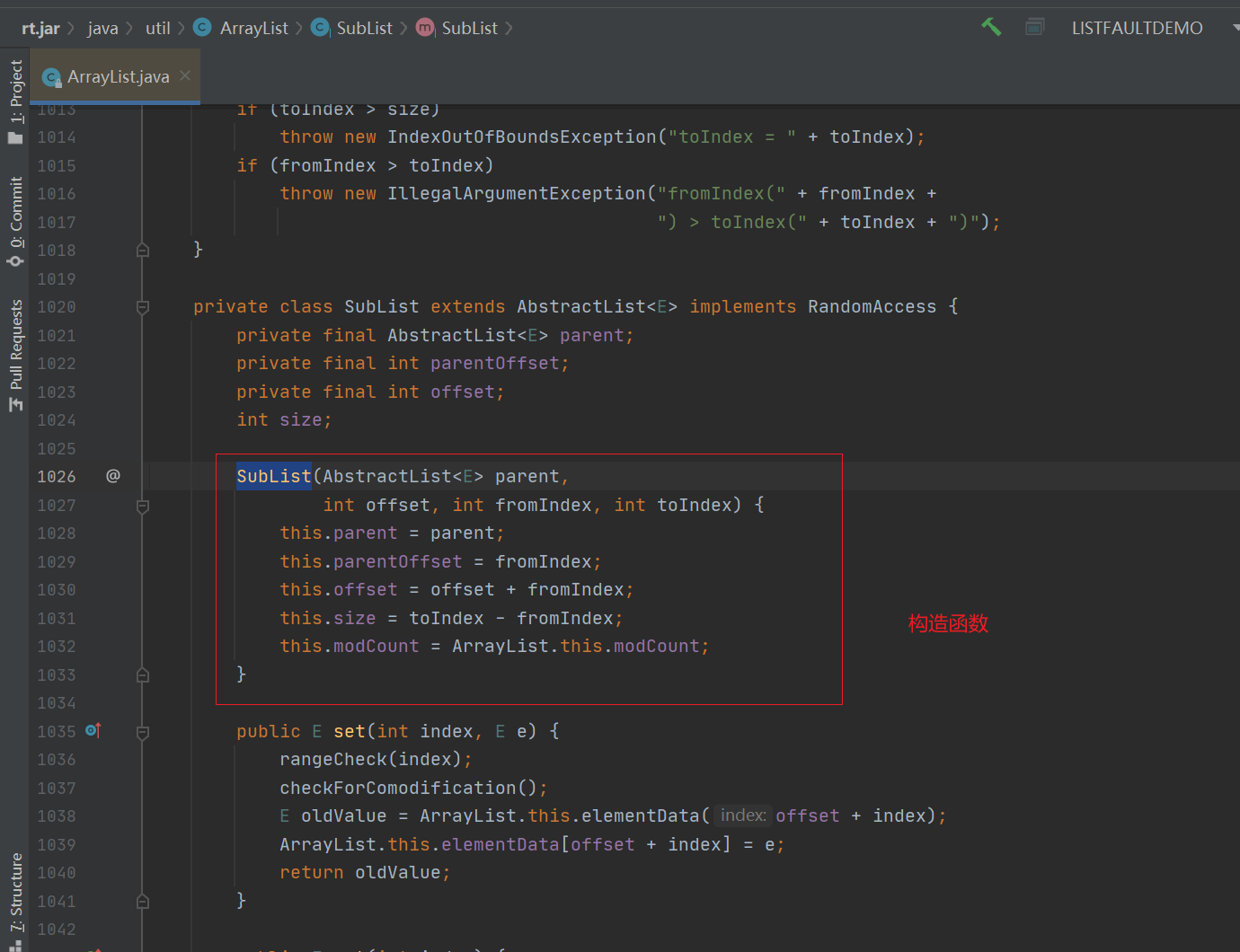Image resolution: width=1240 pixels, height=952 pixels.
Task: Click the C class icon before ArrayList breadcrumb
Action: (202, 27)
